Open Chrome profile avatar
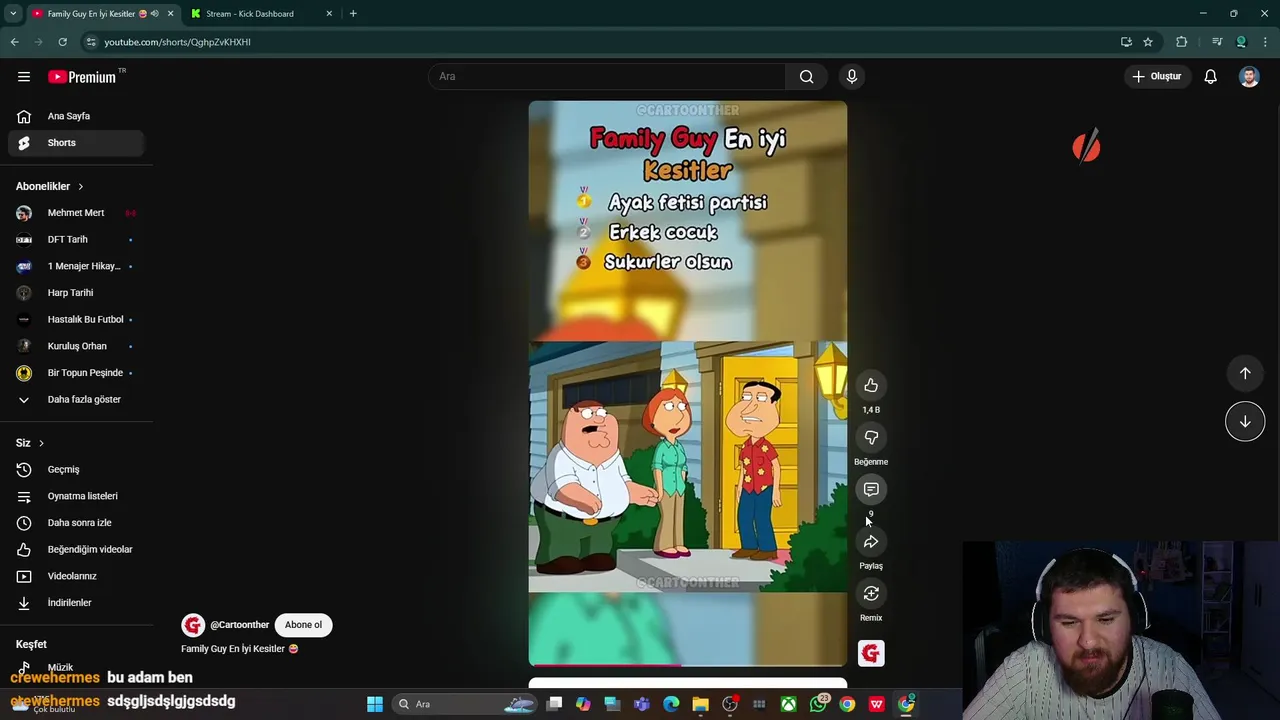This screenshot has height=720, width=1280. coord(1241,42)
